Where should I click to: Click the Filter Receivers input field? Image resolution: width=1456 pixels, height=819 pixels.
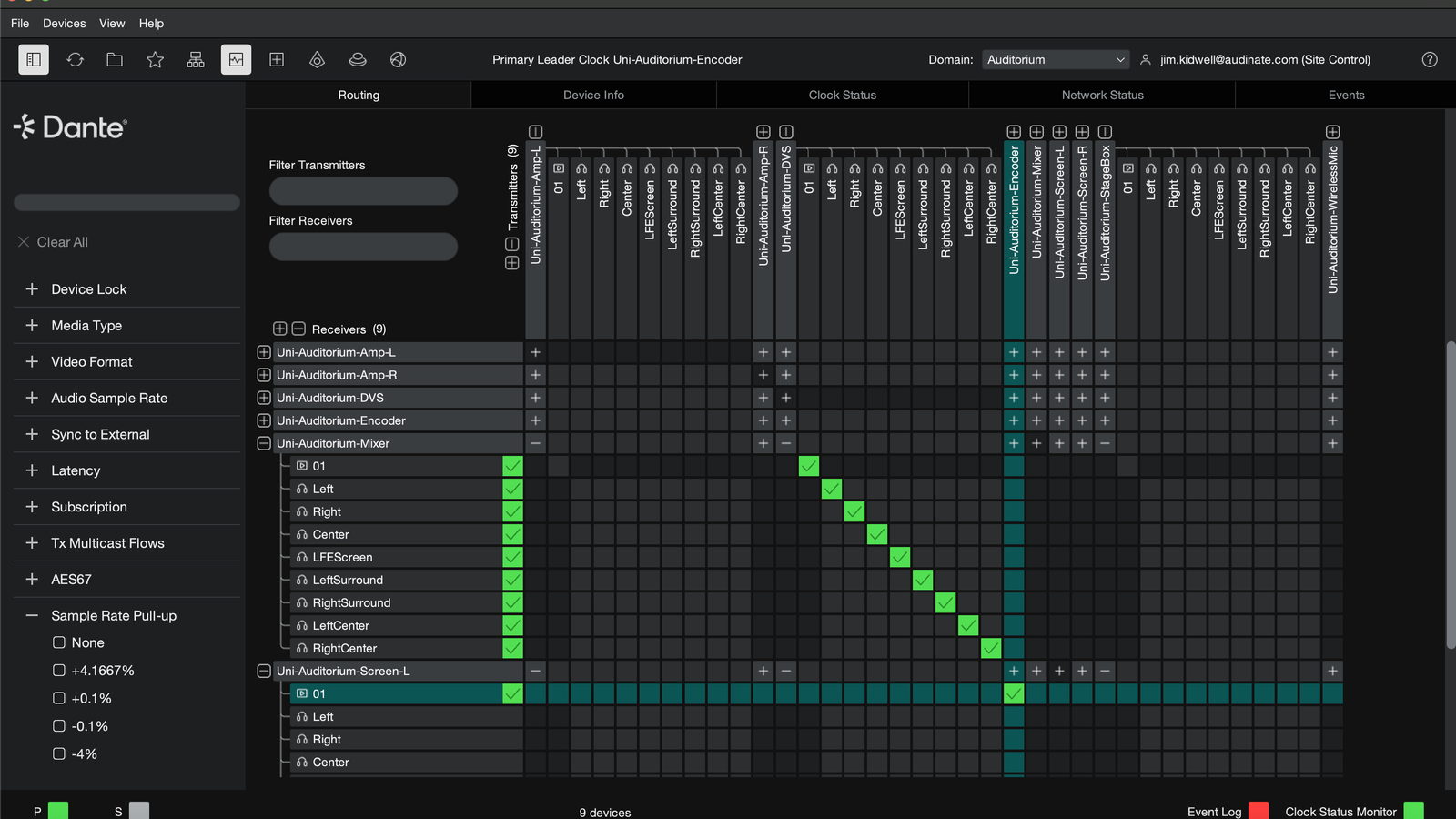tap(363, 247)
